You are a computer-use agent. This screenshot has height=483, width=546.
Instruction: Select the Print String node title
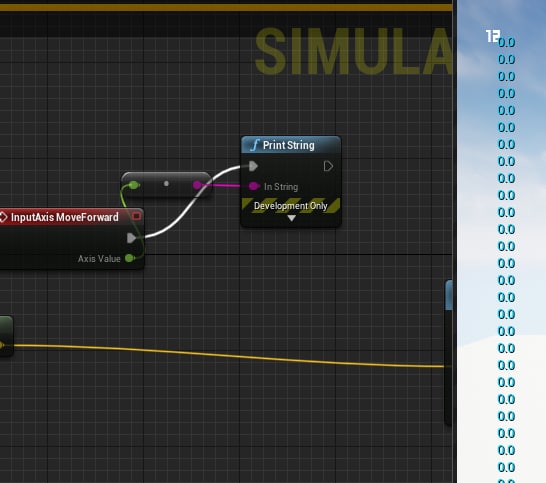(x=288, y=145)
